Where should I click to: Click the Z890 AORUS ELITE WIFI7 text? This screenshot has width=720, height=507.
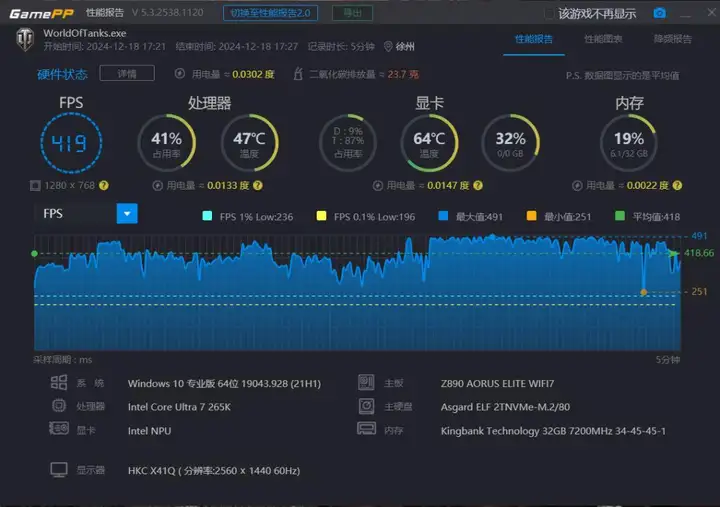click(x=497, y=383)
